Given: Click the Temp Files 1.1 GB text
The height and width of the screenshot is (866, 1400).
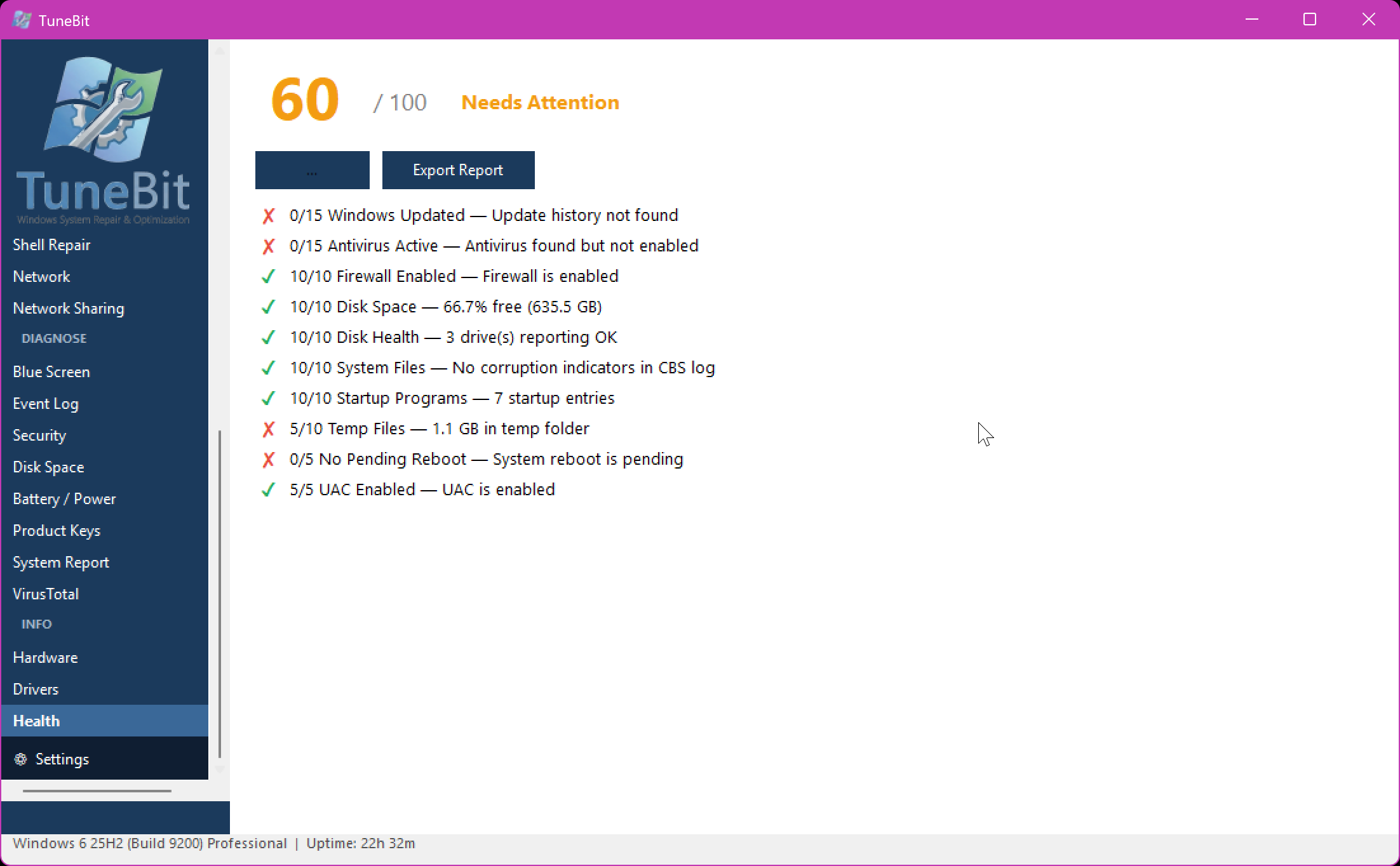Looking at the screenshot, I should click(x=440, y=429).
